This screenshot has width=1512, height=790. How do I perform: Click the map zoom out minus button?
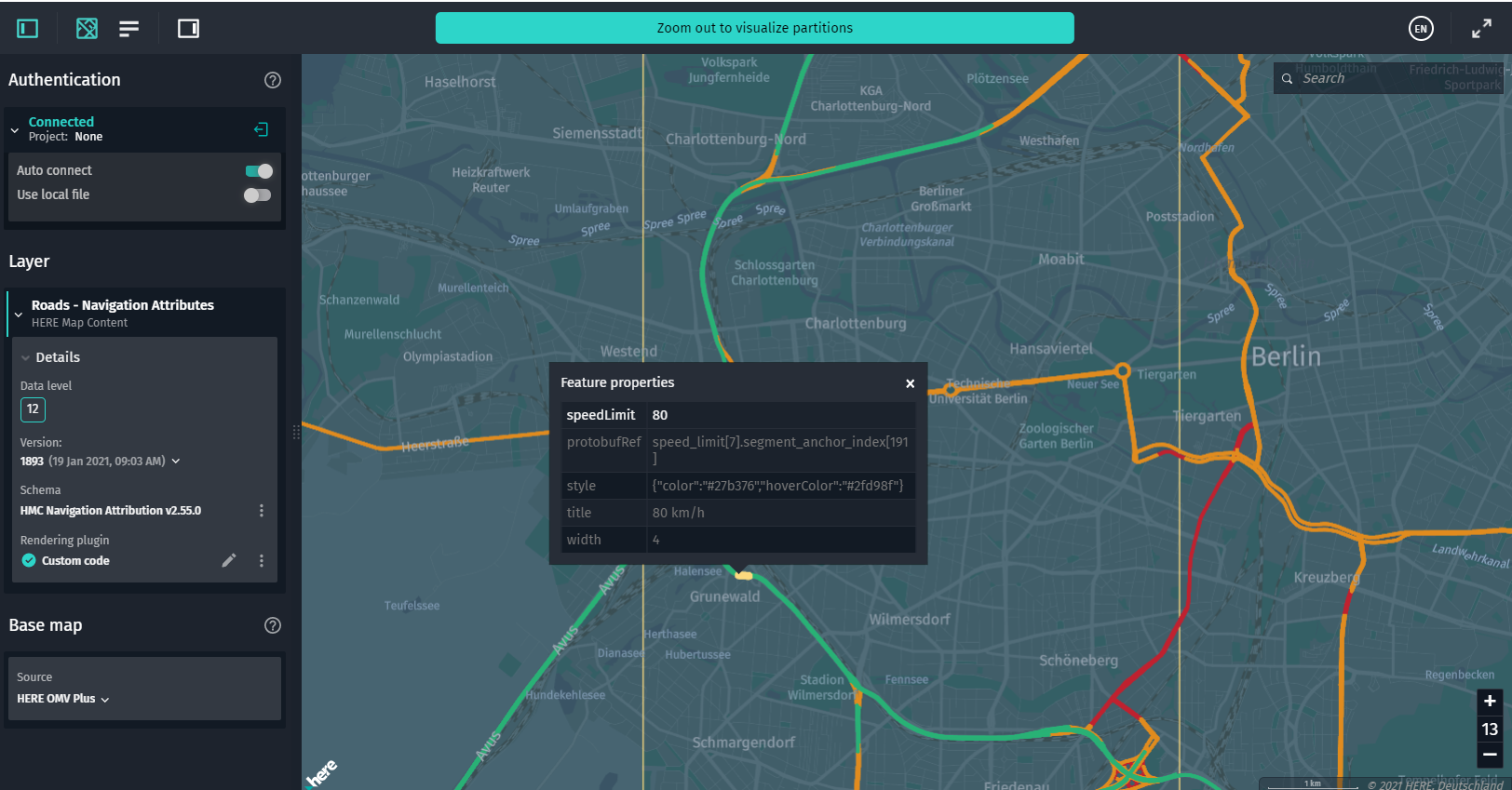(1490, 755)
